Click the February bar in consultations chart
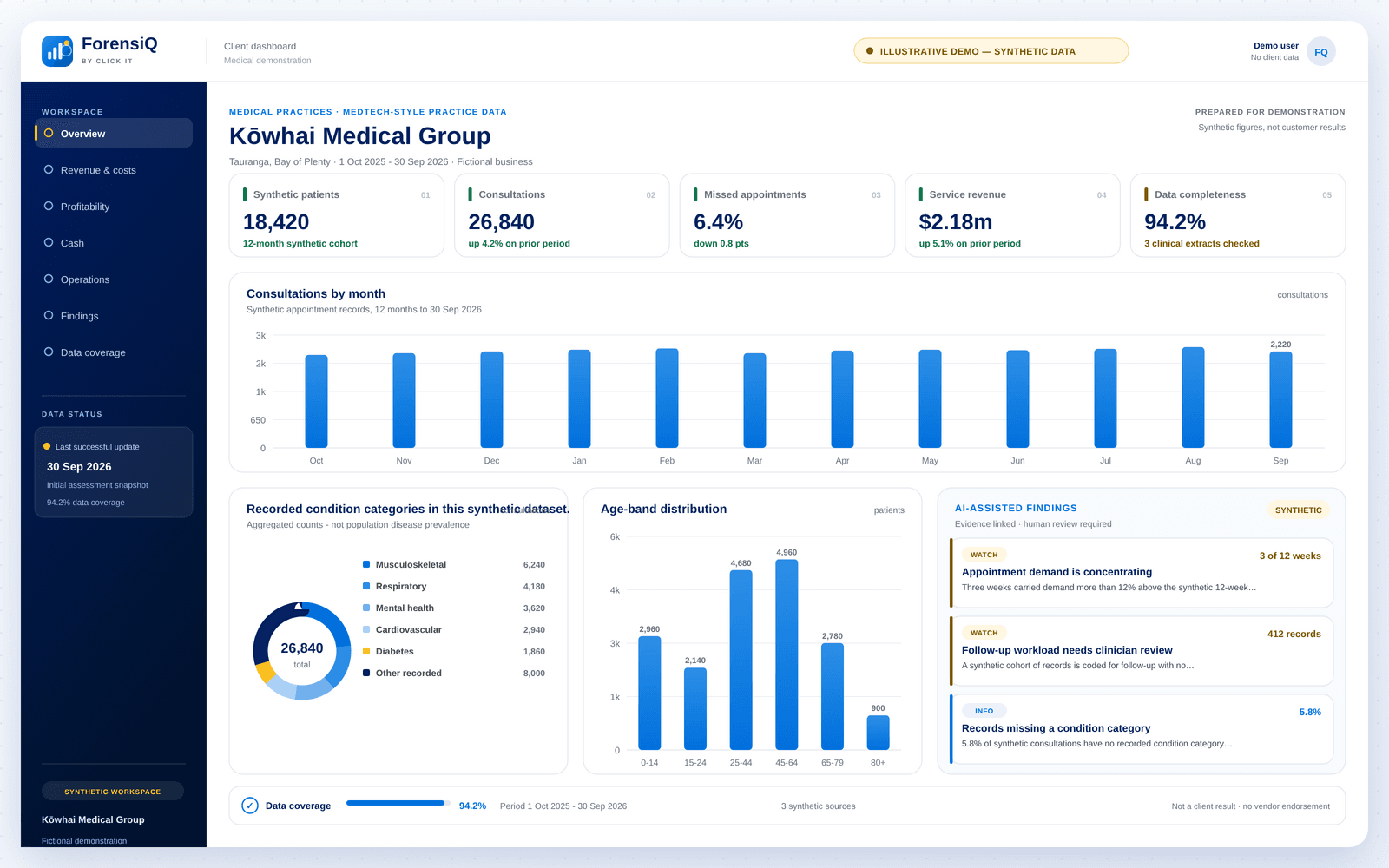Screen dimensions: 1389x868 click(x=667, y=398)
